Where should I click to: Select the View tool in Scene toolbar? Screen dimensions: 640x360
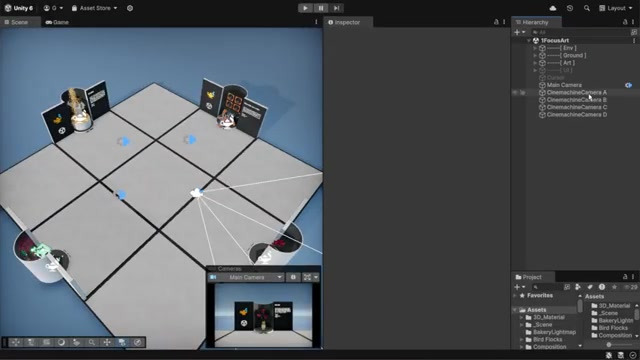click(16, 342)
